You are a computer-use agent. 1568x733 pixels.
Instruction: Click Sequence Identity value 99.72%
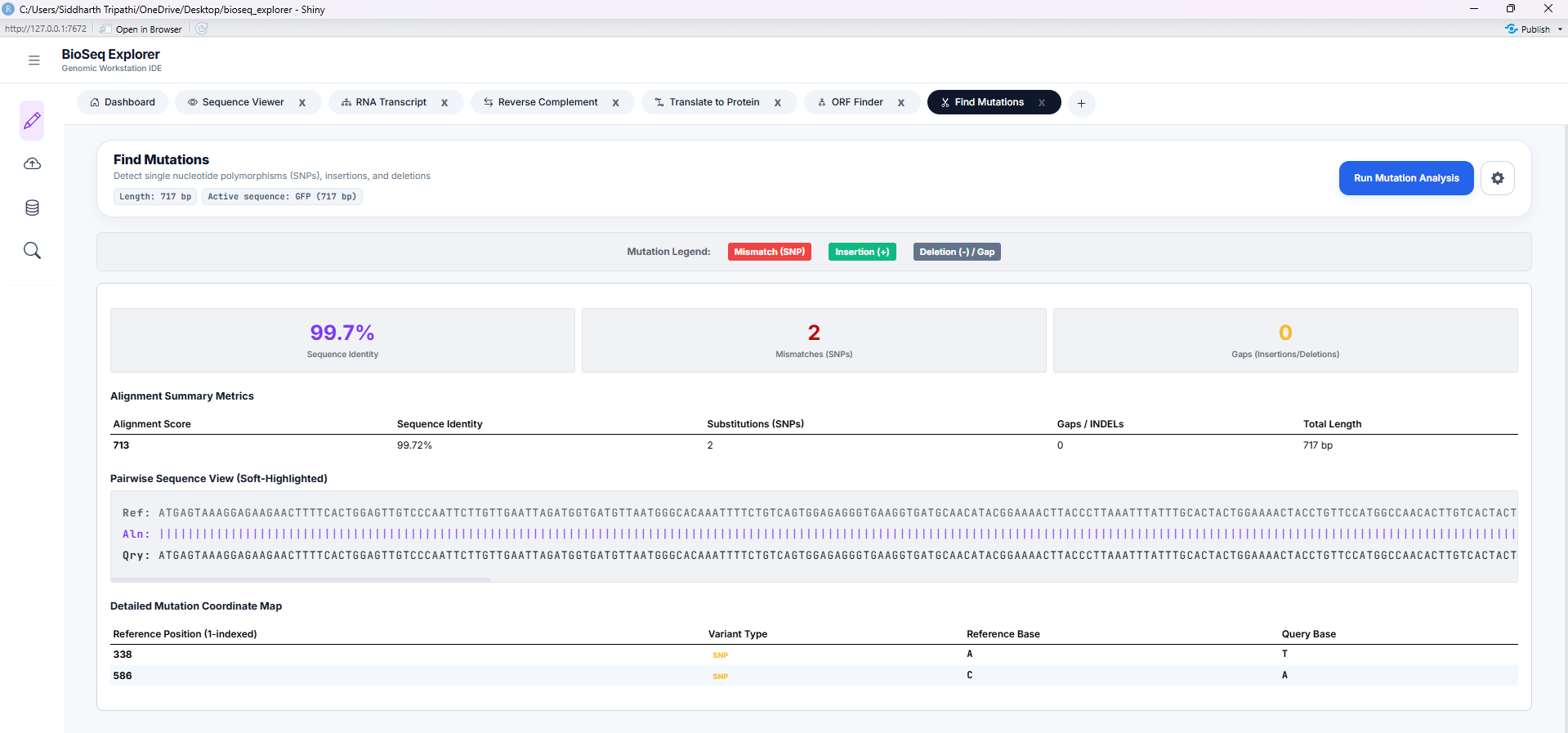[x=414, y=445]
